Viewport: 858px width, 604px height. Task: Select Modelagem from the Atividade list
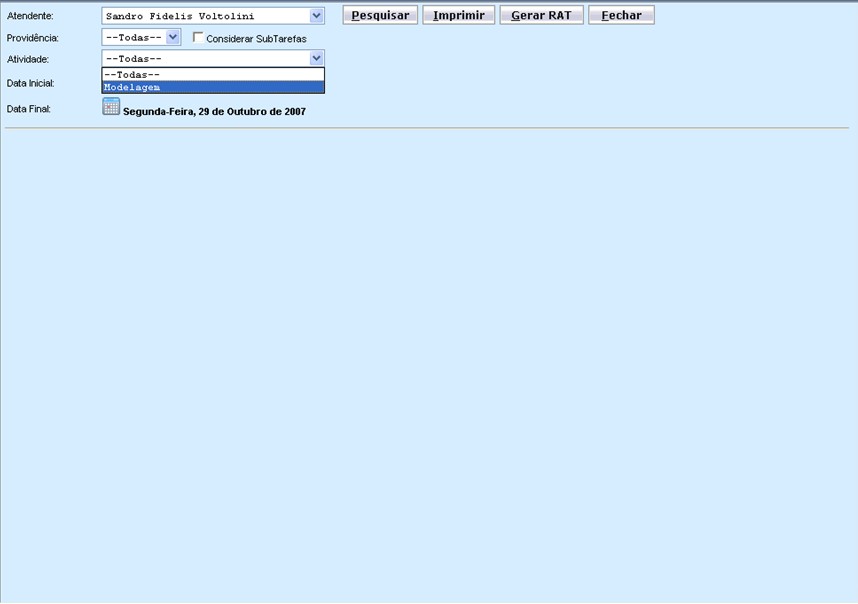pos(213,87)
